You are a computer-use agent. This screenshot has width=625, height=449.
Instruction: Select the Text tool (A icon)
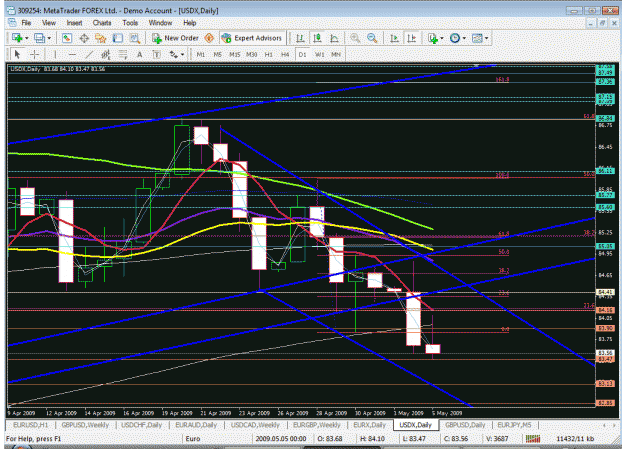140,54
